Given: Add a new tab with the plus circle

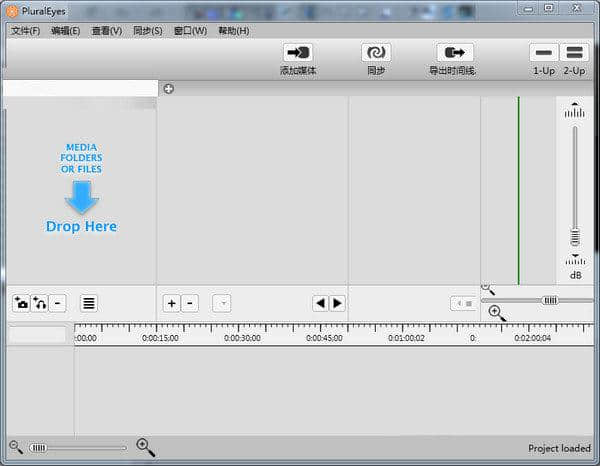Looking at the screenshot, I should (x=168, y=88).
